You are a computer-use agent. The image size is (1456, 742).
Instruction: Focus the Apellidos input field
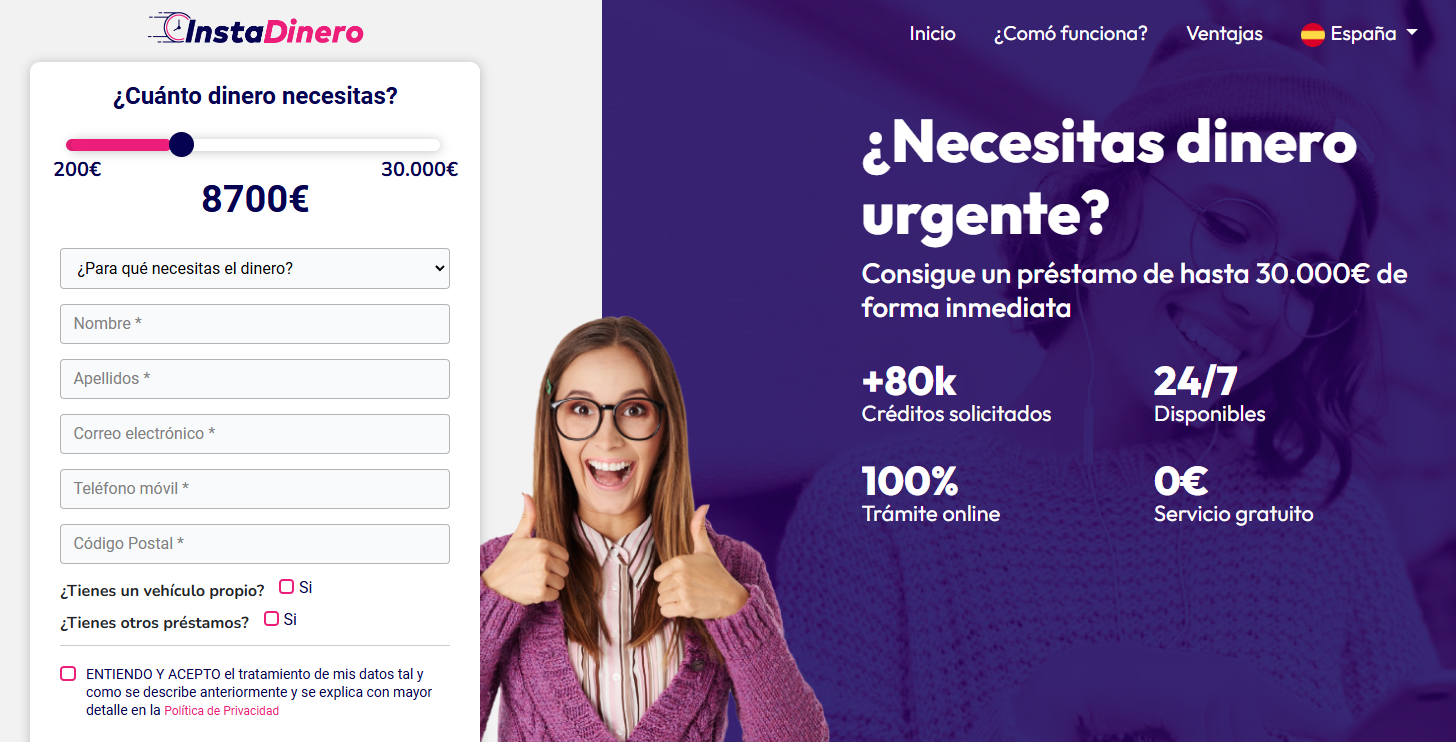pyautogui.click(x=255, y=379)
